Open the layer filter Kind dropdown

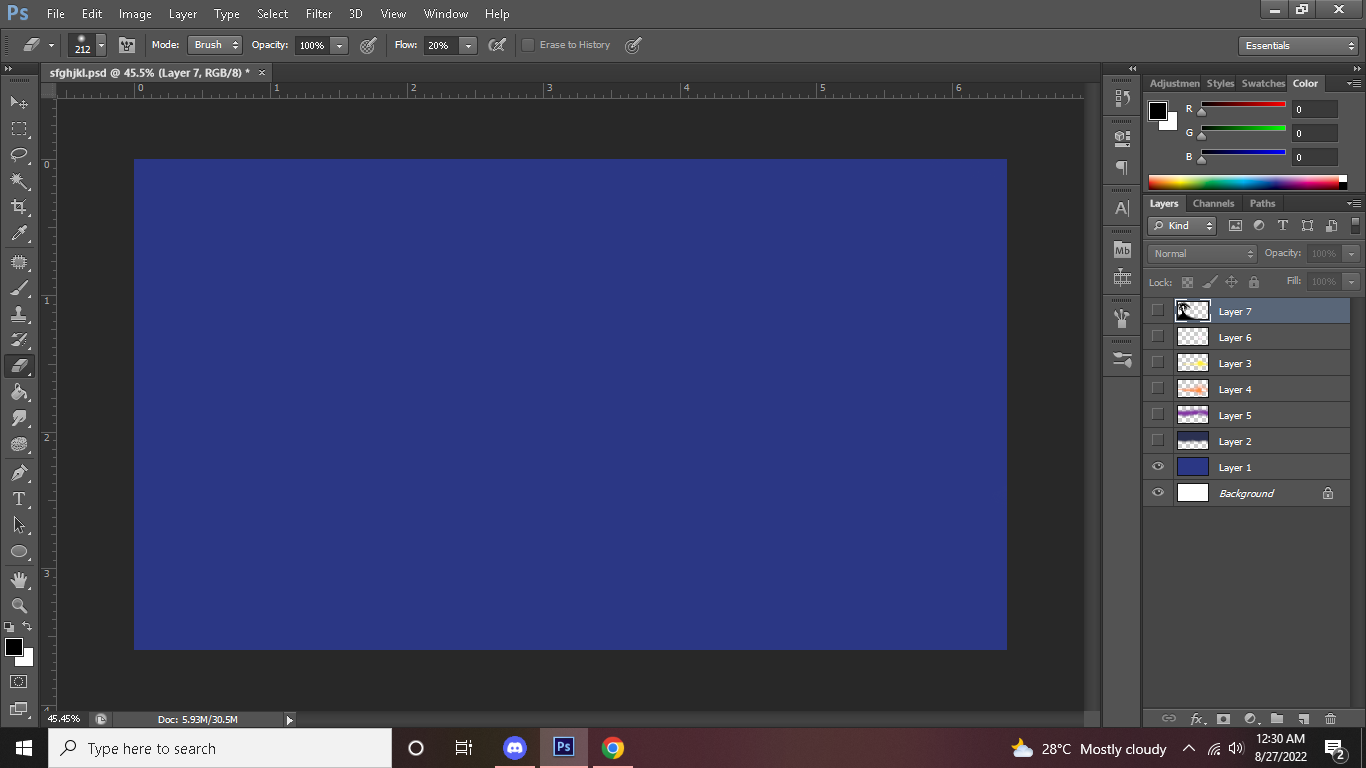[x=1182, y=226]
